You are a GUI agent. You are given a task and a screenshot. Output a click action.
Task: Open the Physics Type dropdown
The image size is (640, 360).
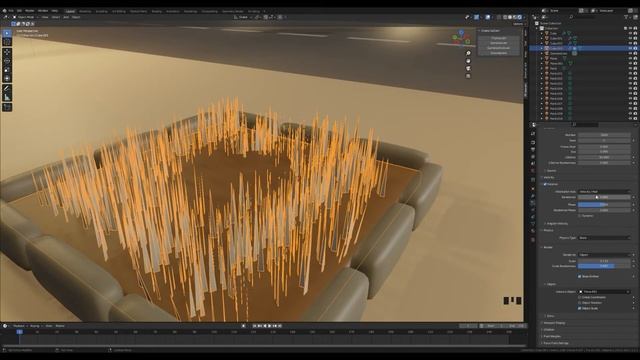(604, 238)
